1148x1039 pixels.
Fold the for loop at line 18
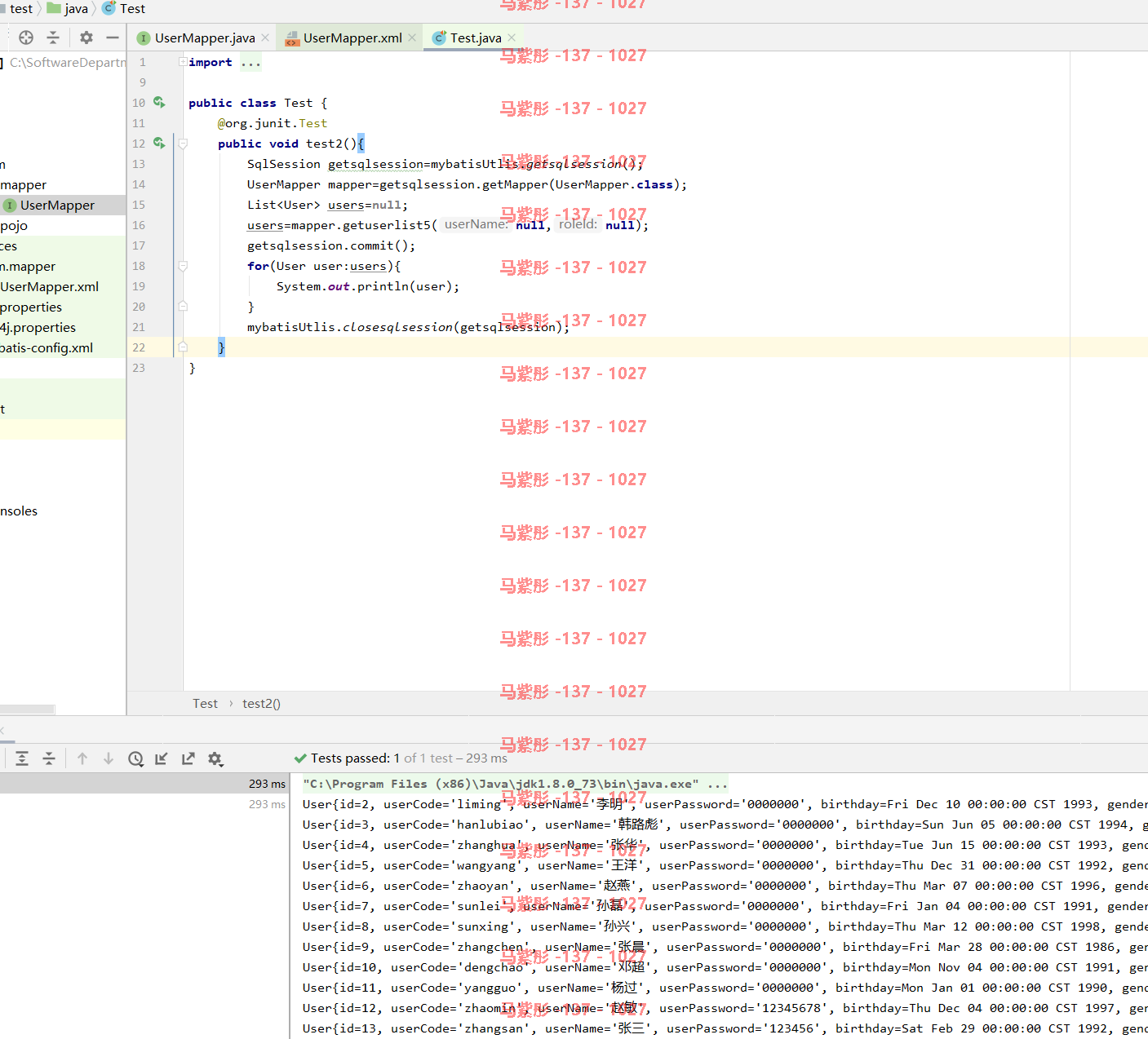(183, 266)
